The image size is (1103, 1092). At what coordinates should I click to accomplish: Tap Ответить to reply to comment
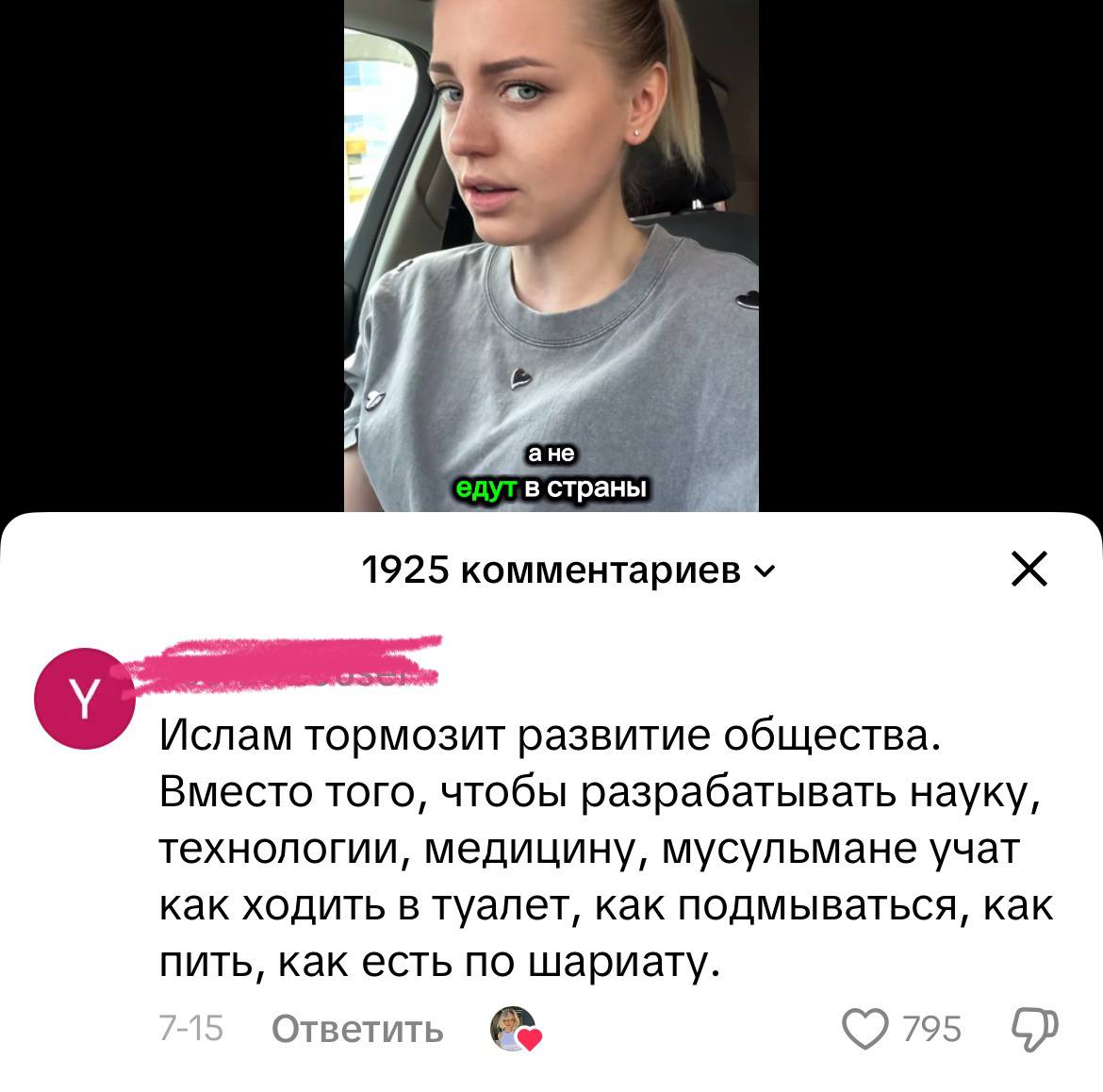(357, 1030)
